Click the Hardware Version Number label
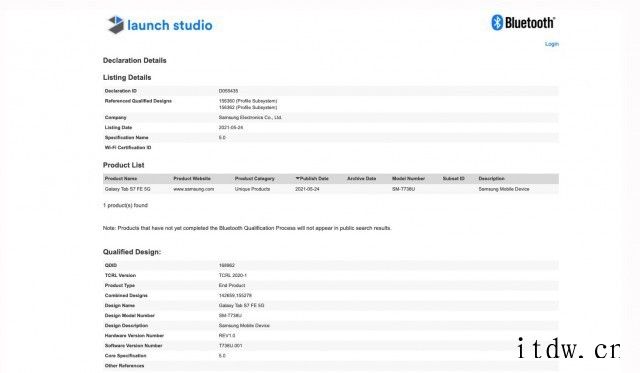 tap(134, 336)
